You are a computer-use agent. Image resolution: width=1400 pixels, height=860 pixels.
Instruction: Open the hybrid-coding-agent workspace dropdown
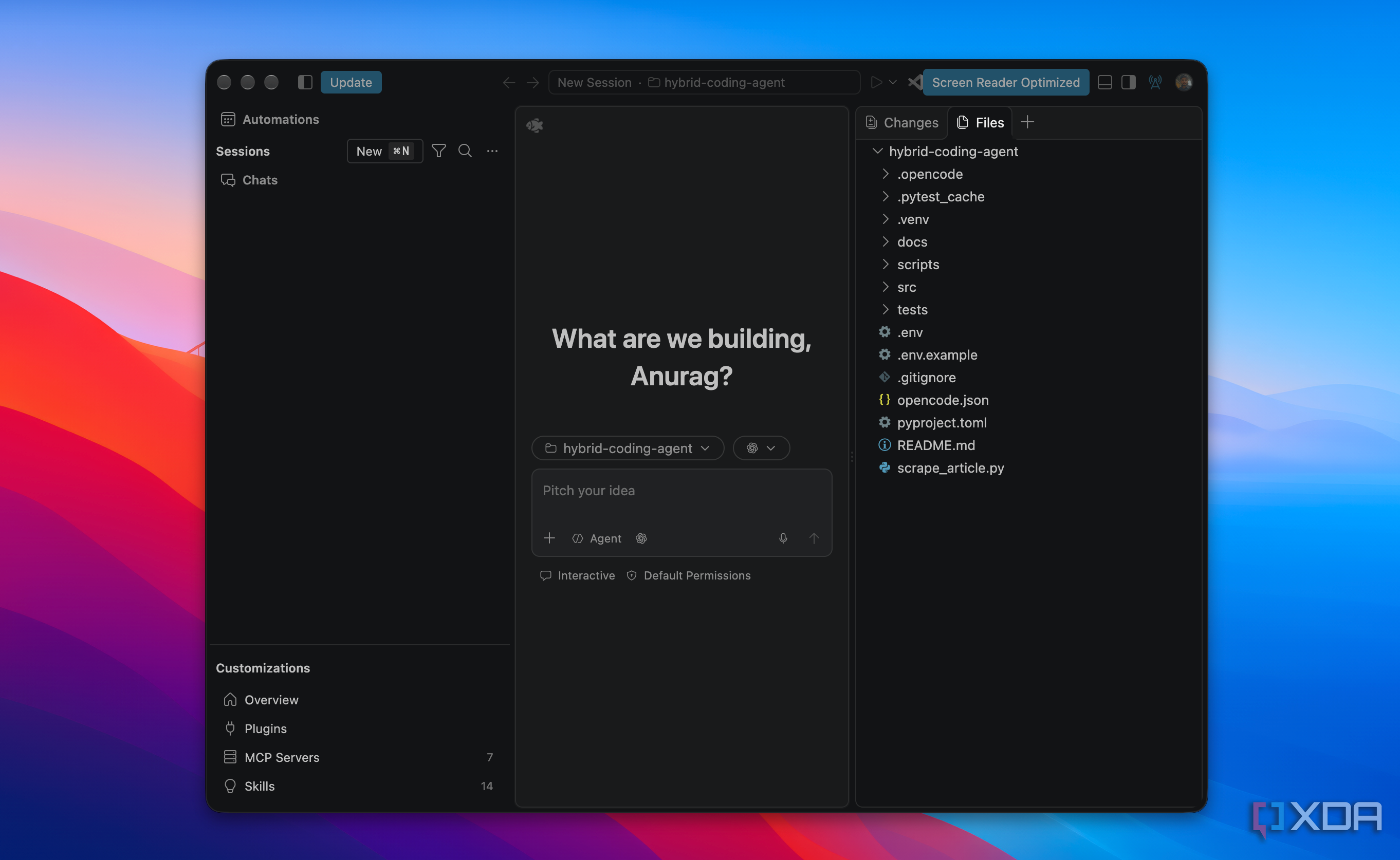point(628,448)
